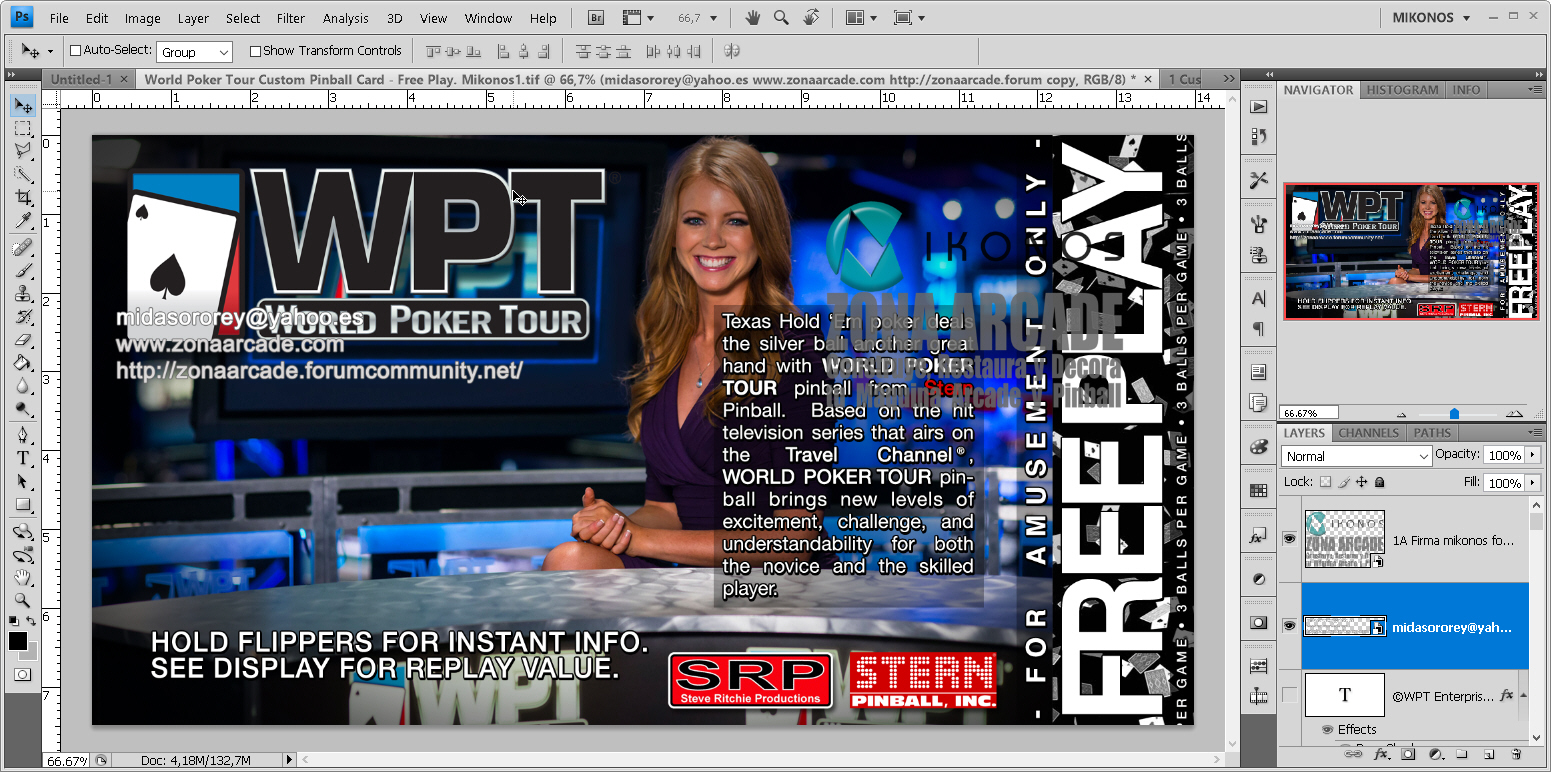Screen dimensions: 1551x772
Task: Open the Auto-Select Group dropdown
Action: (x=195, y=52)
